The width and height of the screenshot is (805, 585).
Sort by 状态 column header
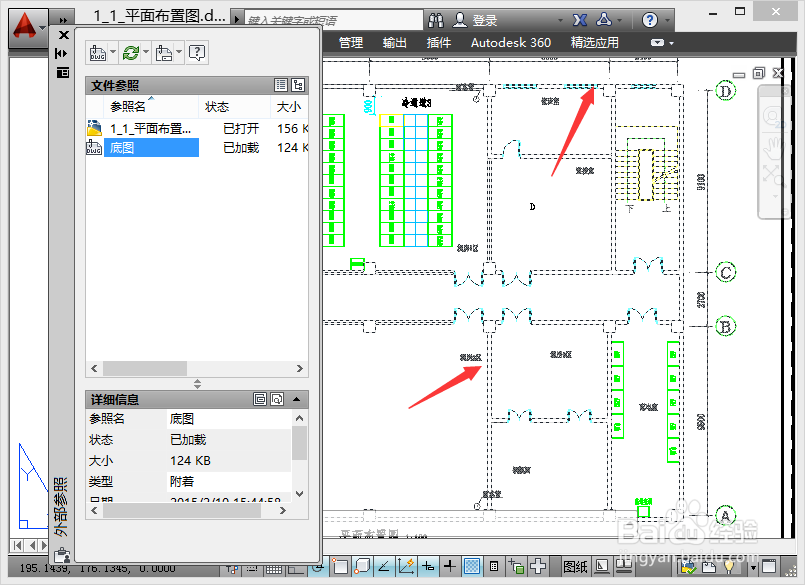pos(234,106)
